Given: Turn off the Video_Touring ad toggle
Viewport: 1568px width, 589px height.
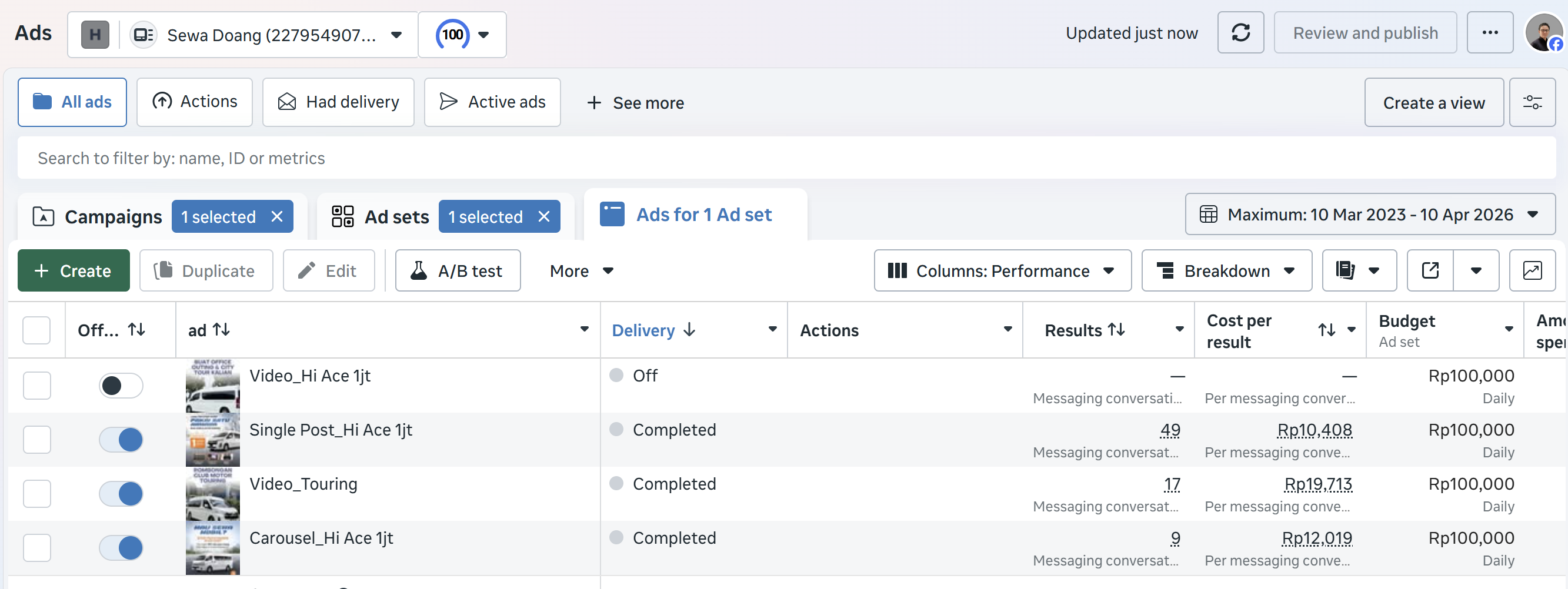Looking at the screenshot, I should (121, 493).
